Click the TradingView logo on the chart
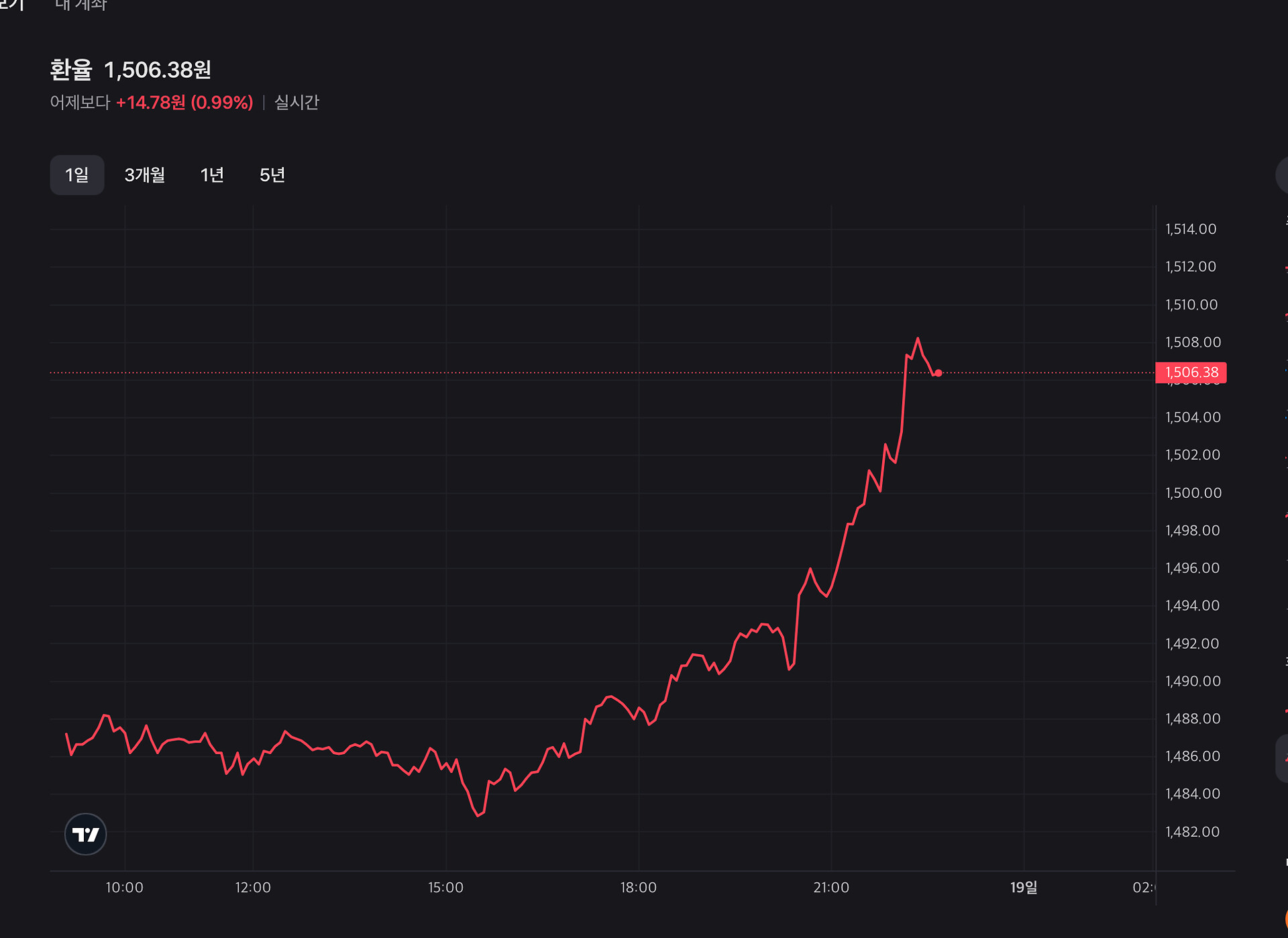1288x938 pixels. [x=85, y=834]
